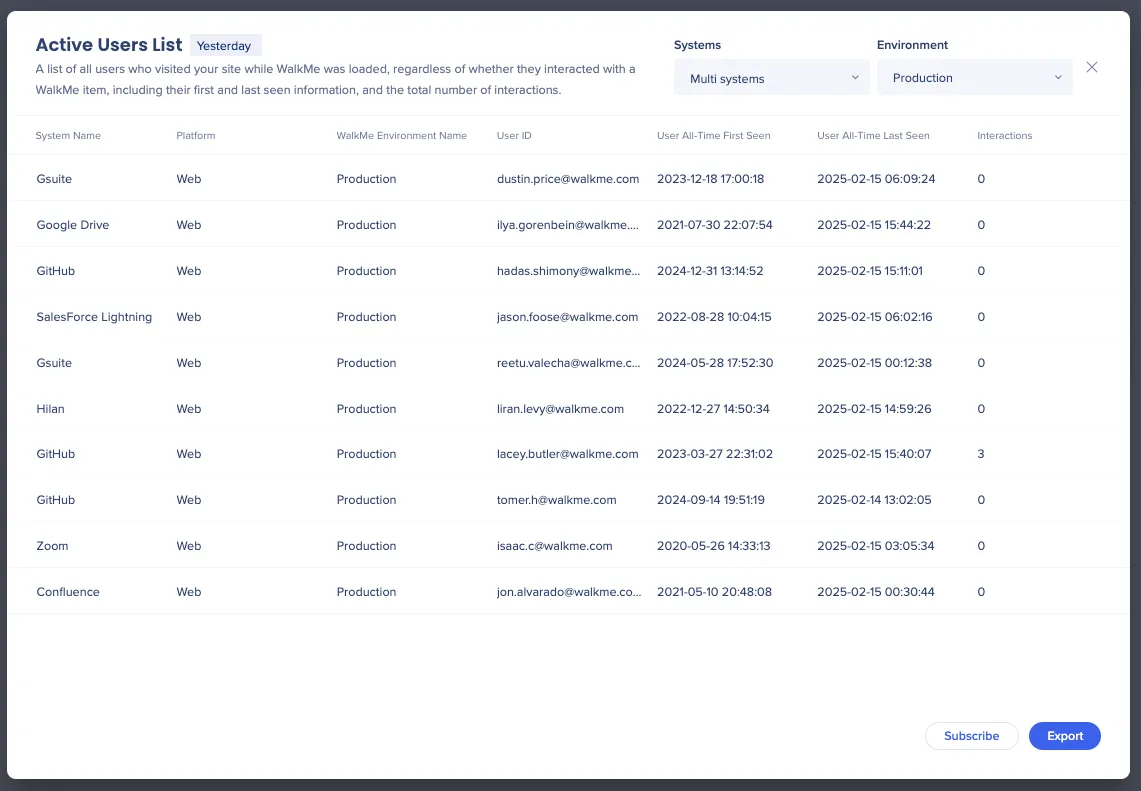Open the Systems dropdown showing Multi systems
The height and width of the screenshot is (791, 1141).
(x=771, y=78)
